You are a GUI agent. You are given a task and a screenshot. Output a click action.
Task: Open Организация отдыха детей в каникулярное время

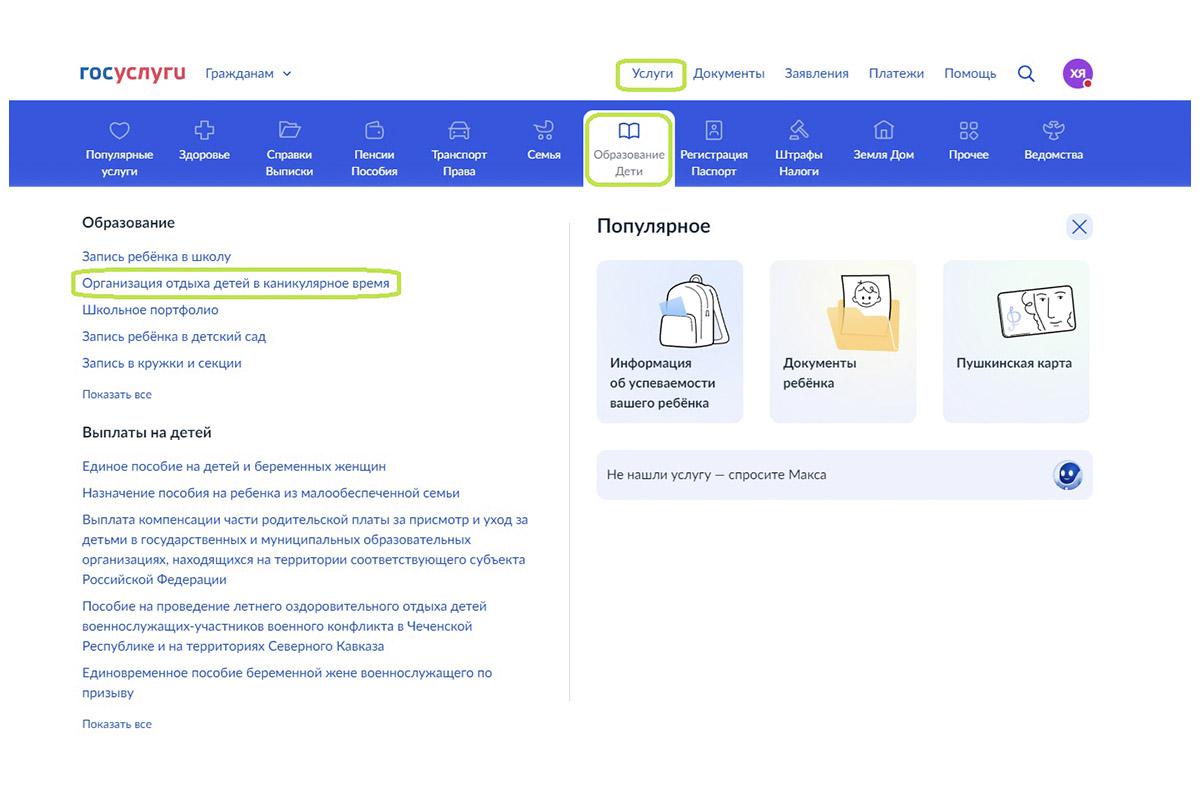click(236, 284)
